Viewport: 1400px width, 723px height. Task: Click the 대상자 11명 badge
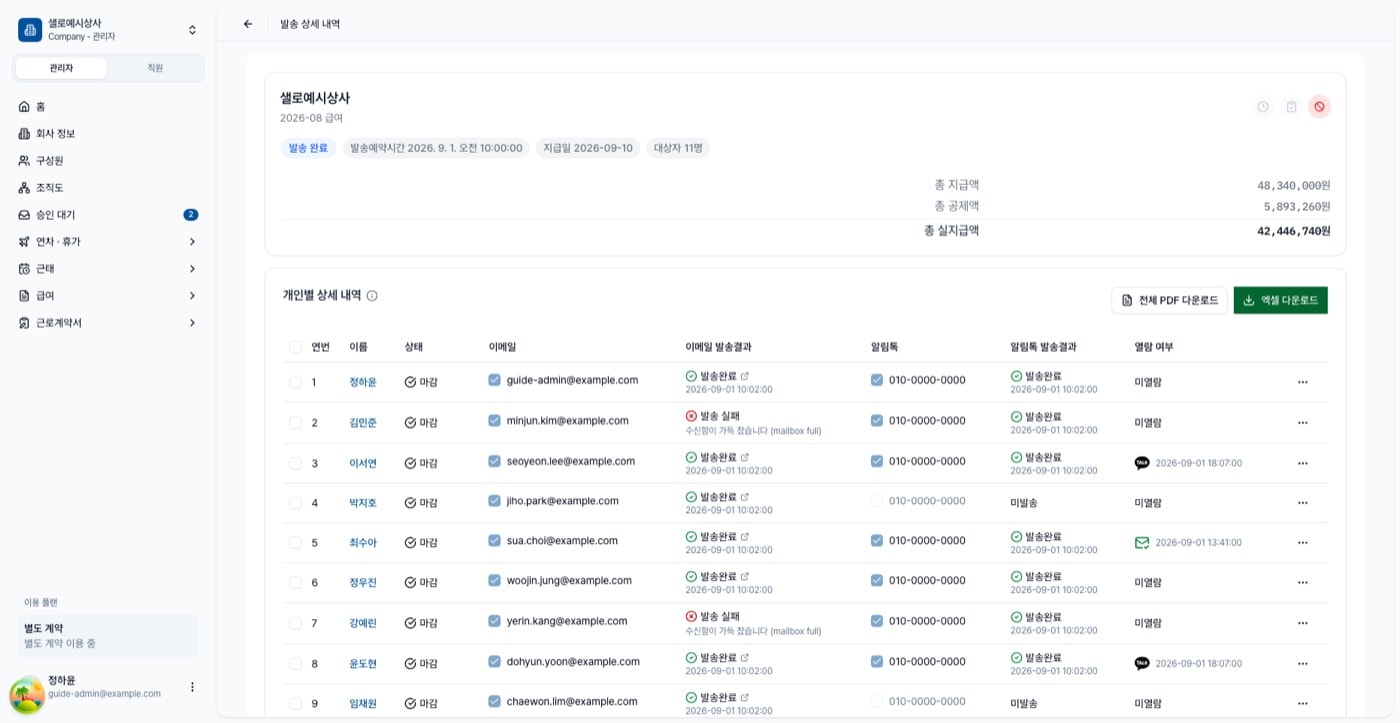pyautogui.click(x=678, y=148)
